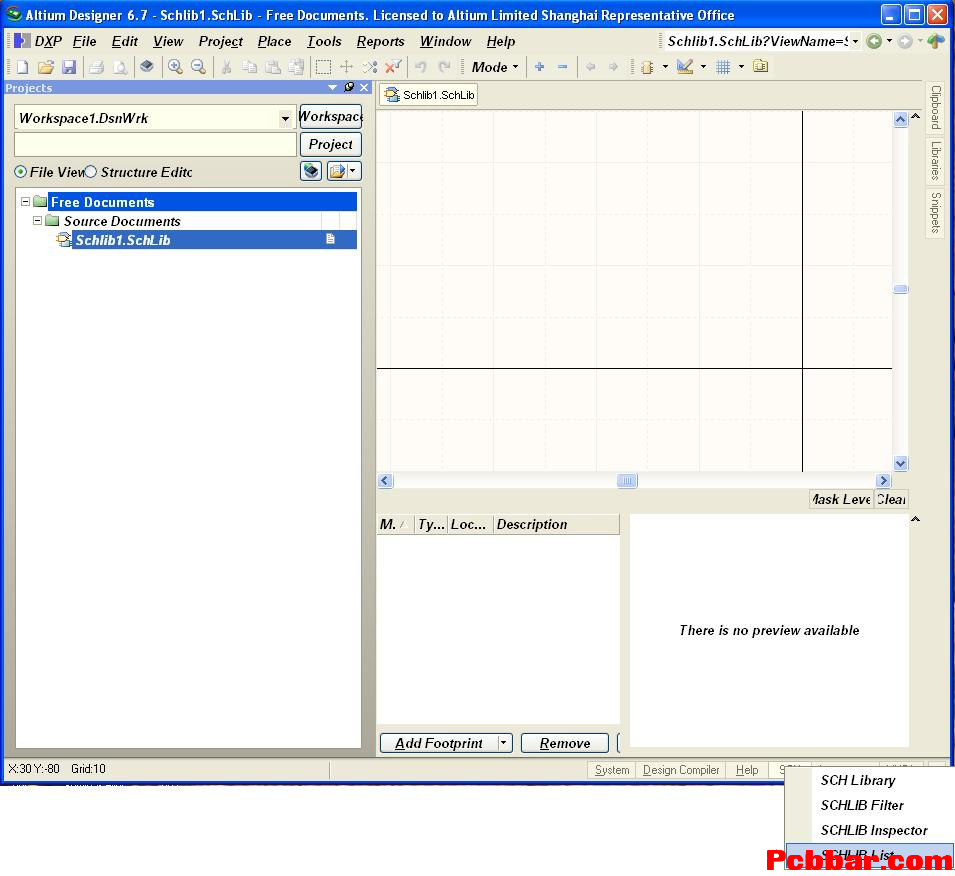Click the layered-books icon beside Structure Editor
This screenshot has height=876, width=955.
311,171
